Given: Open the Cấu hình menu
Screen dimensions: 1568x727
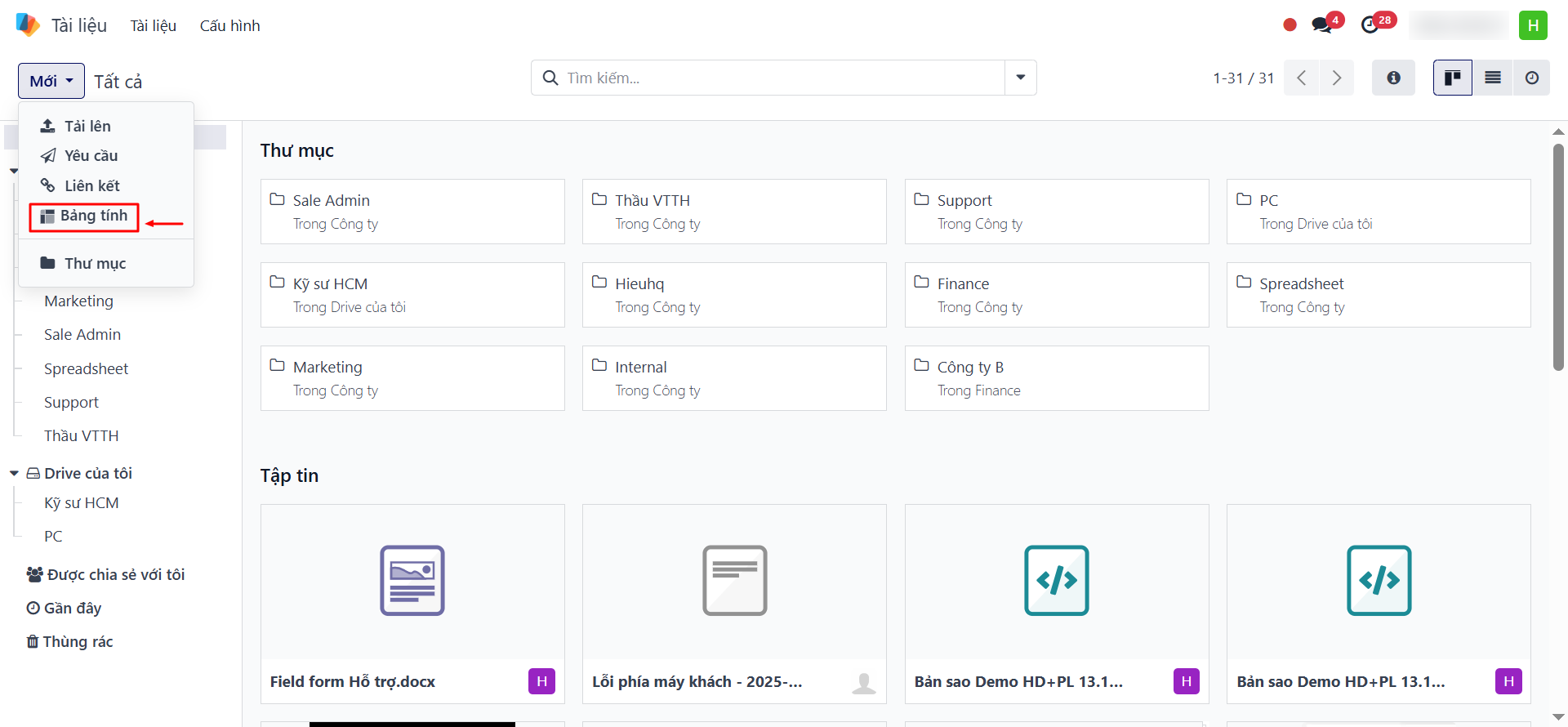Looking at the screenshot, I should pos(229,26).
